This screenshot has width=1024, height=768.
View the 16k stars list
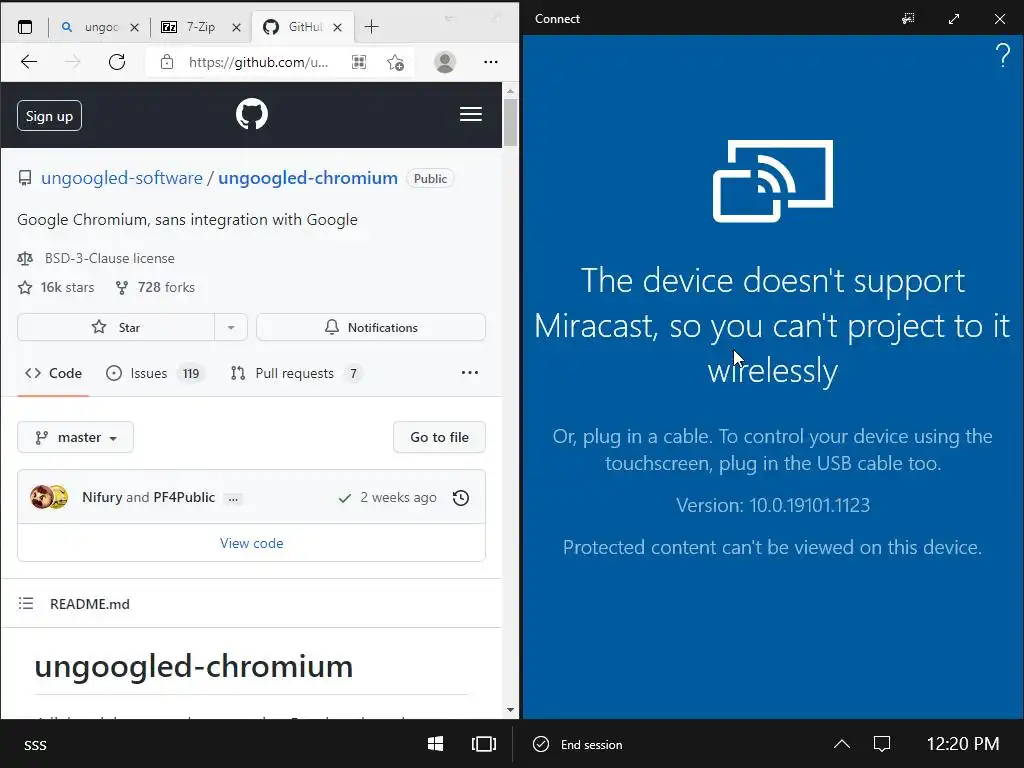56,287
